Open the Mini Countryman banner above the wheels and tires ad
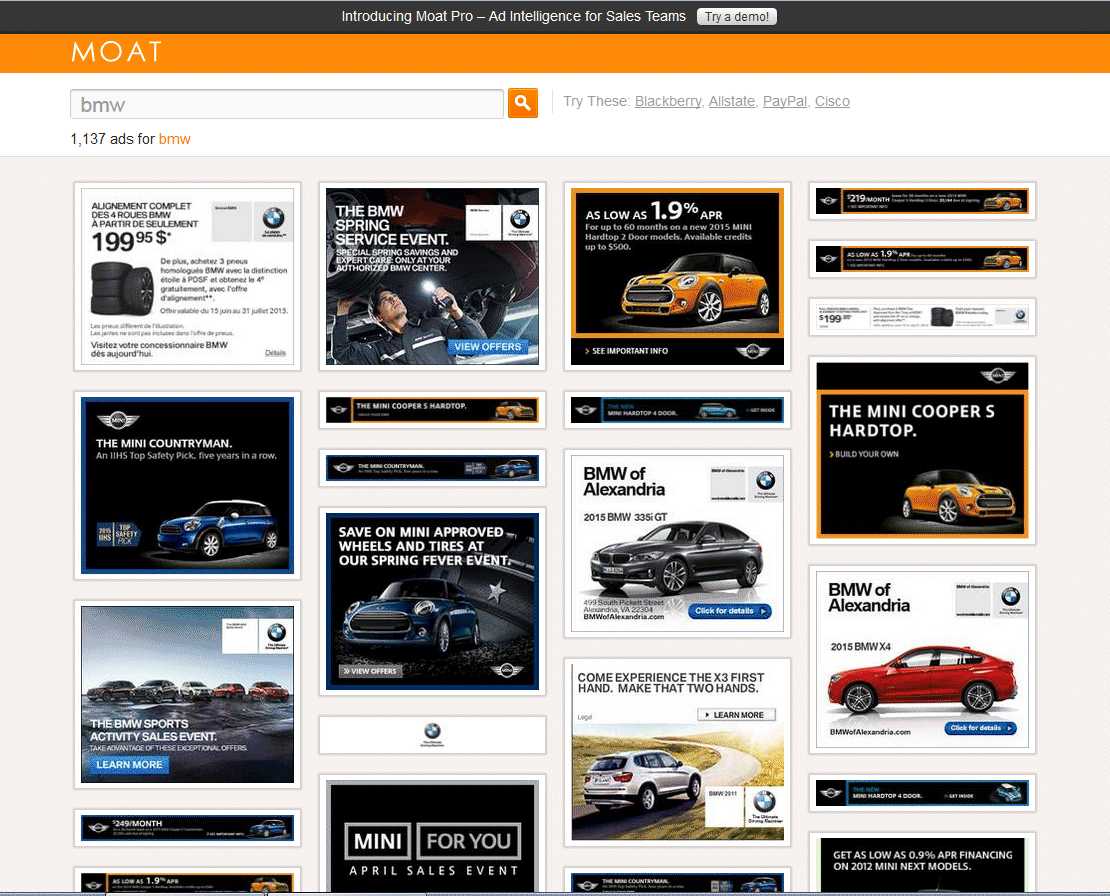The width and height of the screenshot is (1110, 896). pyautogui.click(x=433, y=468)
